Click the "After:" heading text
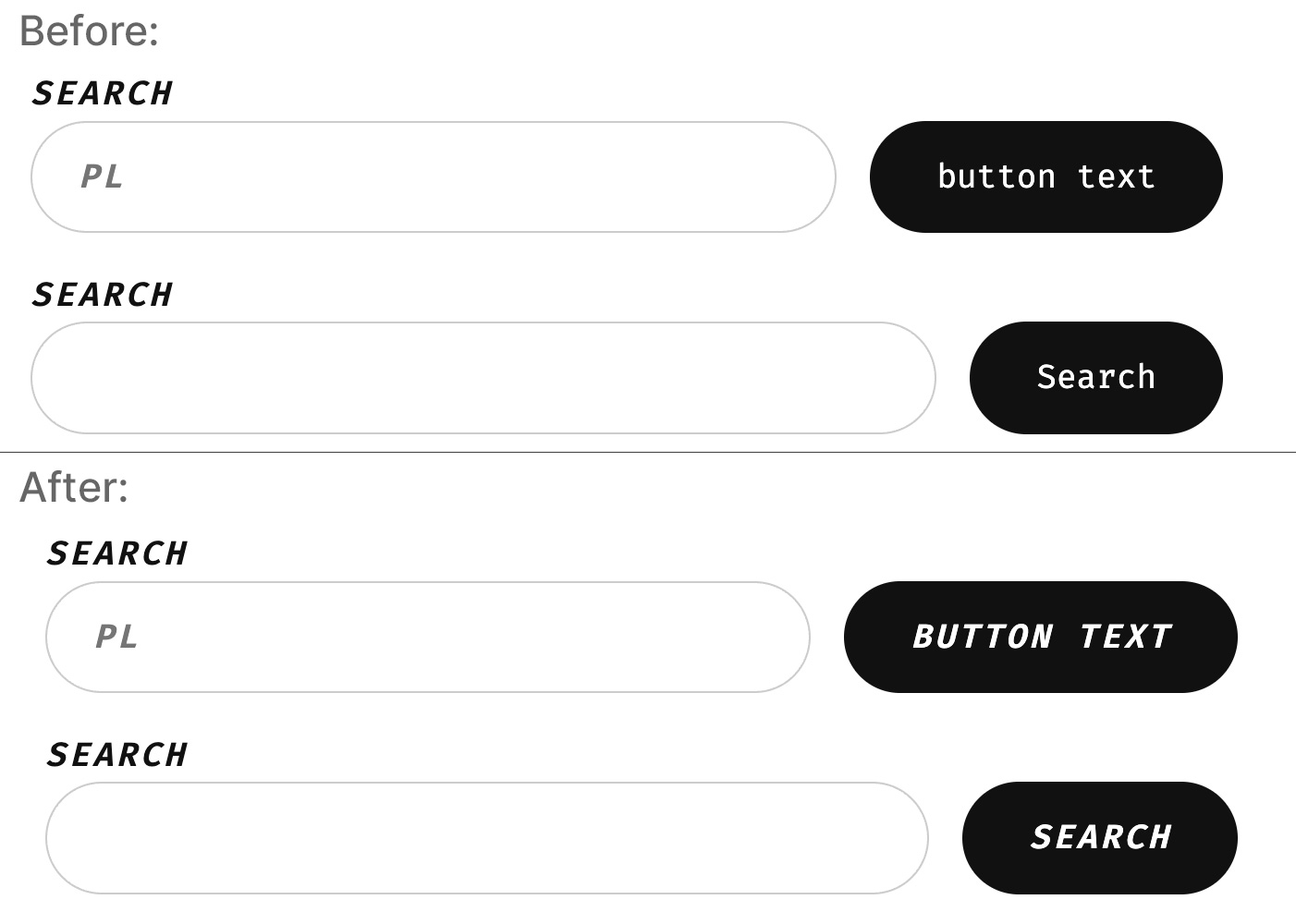The width and height of the screenshot is (1296, 924). tap(75, 488)
